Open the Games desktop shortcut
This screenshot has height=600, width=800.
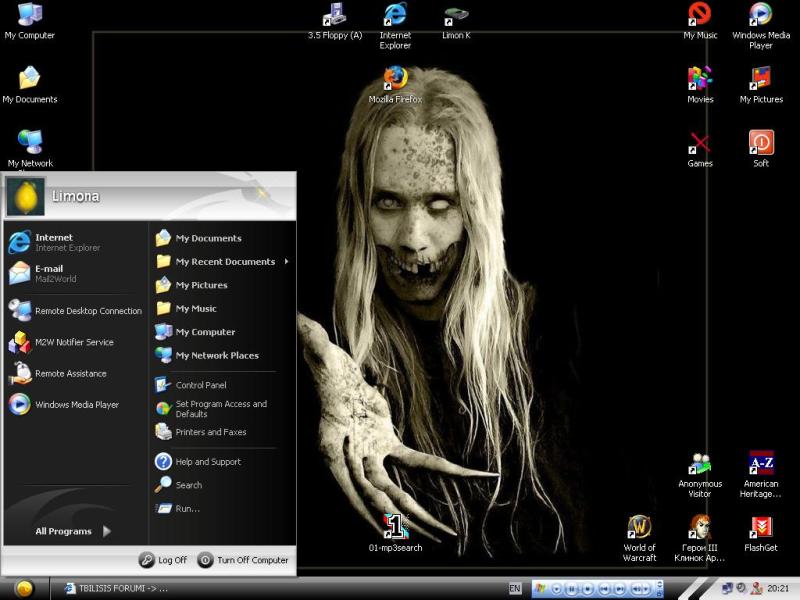700,149
